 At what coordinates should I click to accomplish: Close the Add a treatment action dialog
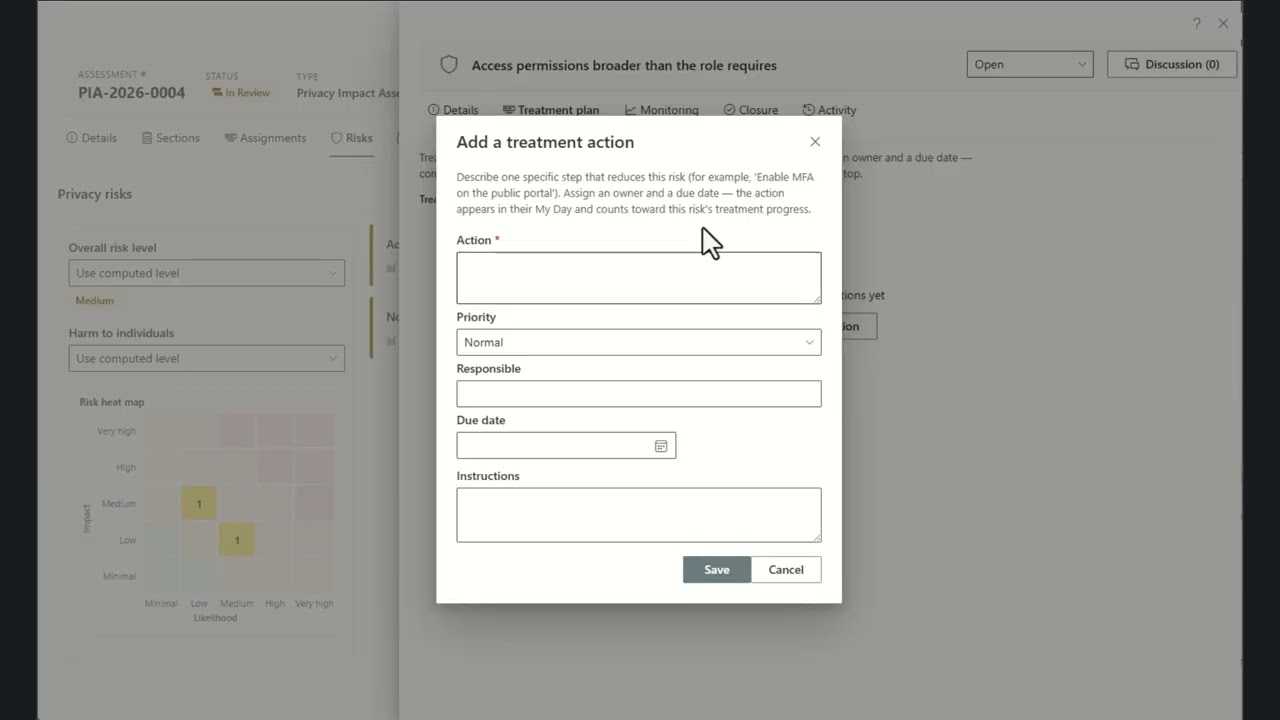coord(815,142)
